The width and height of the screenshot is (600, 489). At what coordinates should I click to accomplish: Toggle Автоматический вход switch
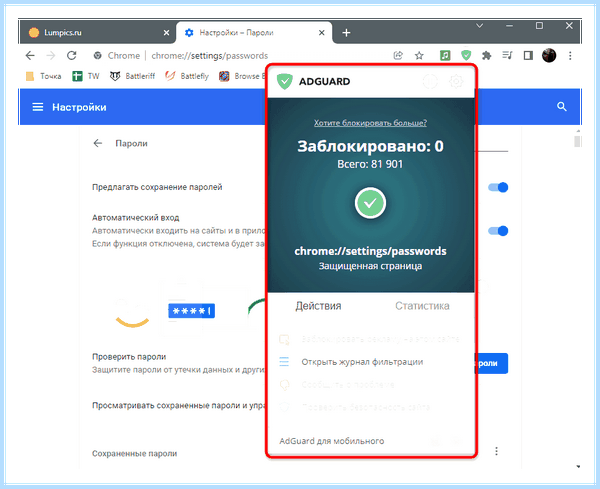[498, 231]
